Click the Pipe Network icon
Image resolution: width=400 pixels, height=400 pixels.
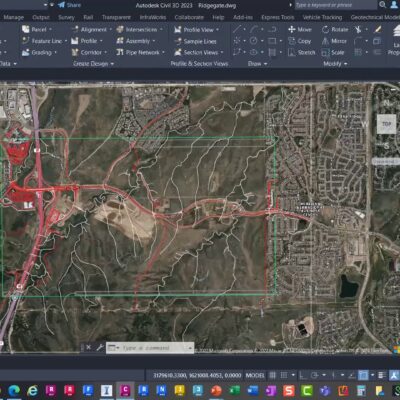coord(120,52)
